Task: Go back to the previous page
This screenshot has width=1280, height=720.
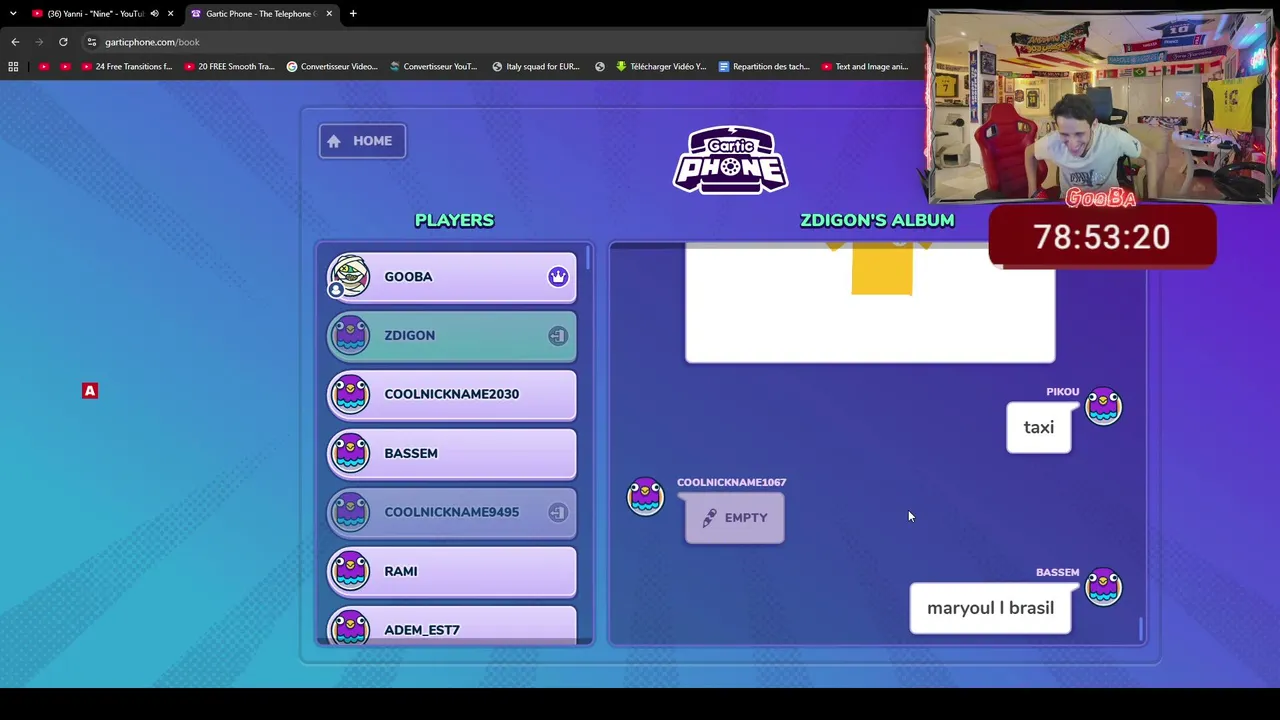Action: [15, 42]
